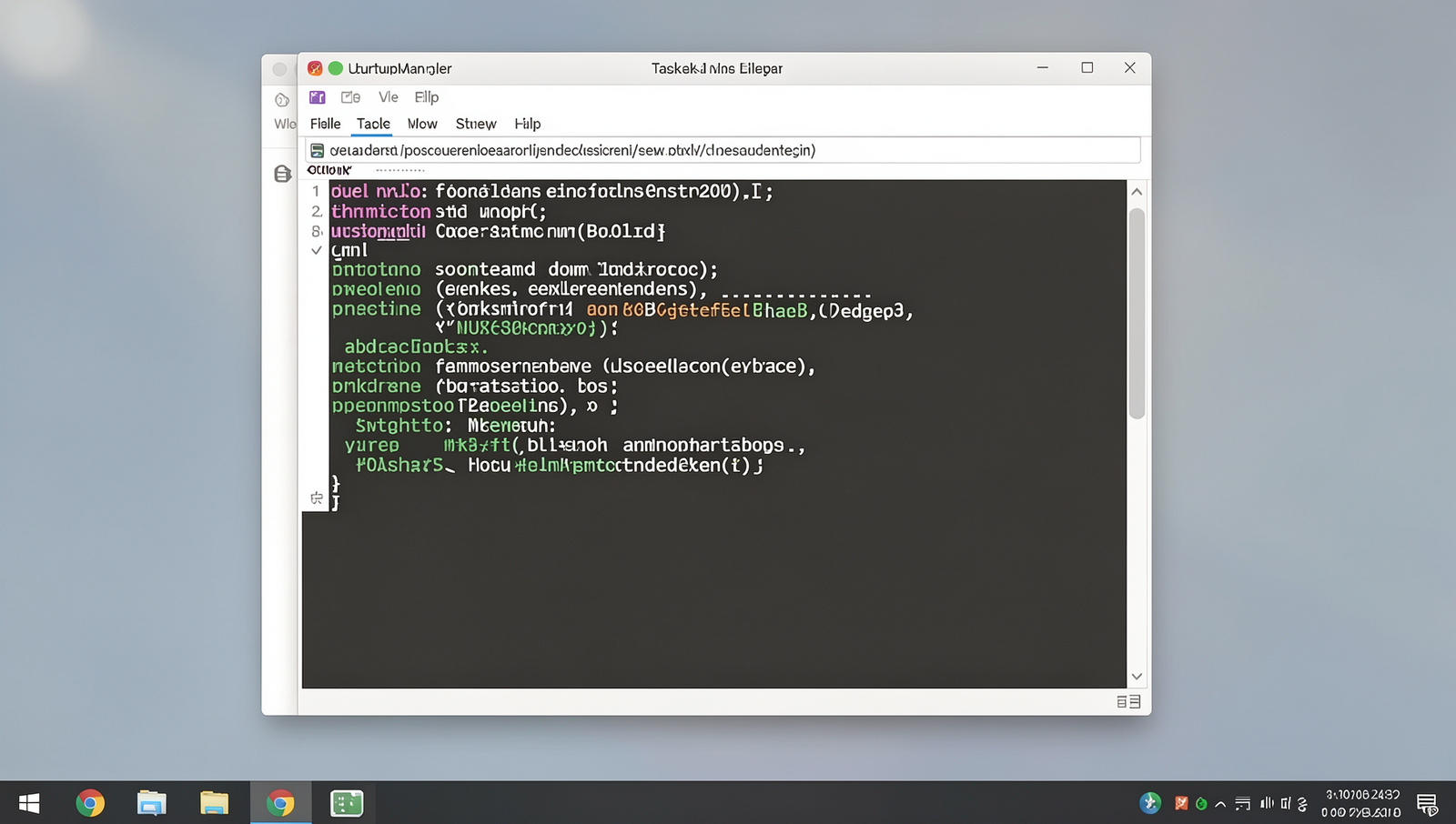1456x824 pixels.
Task: Open the first Chrome icon on the taskbar
Action: coord(90,803)
